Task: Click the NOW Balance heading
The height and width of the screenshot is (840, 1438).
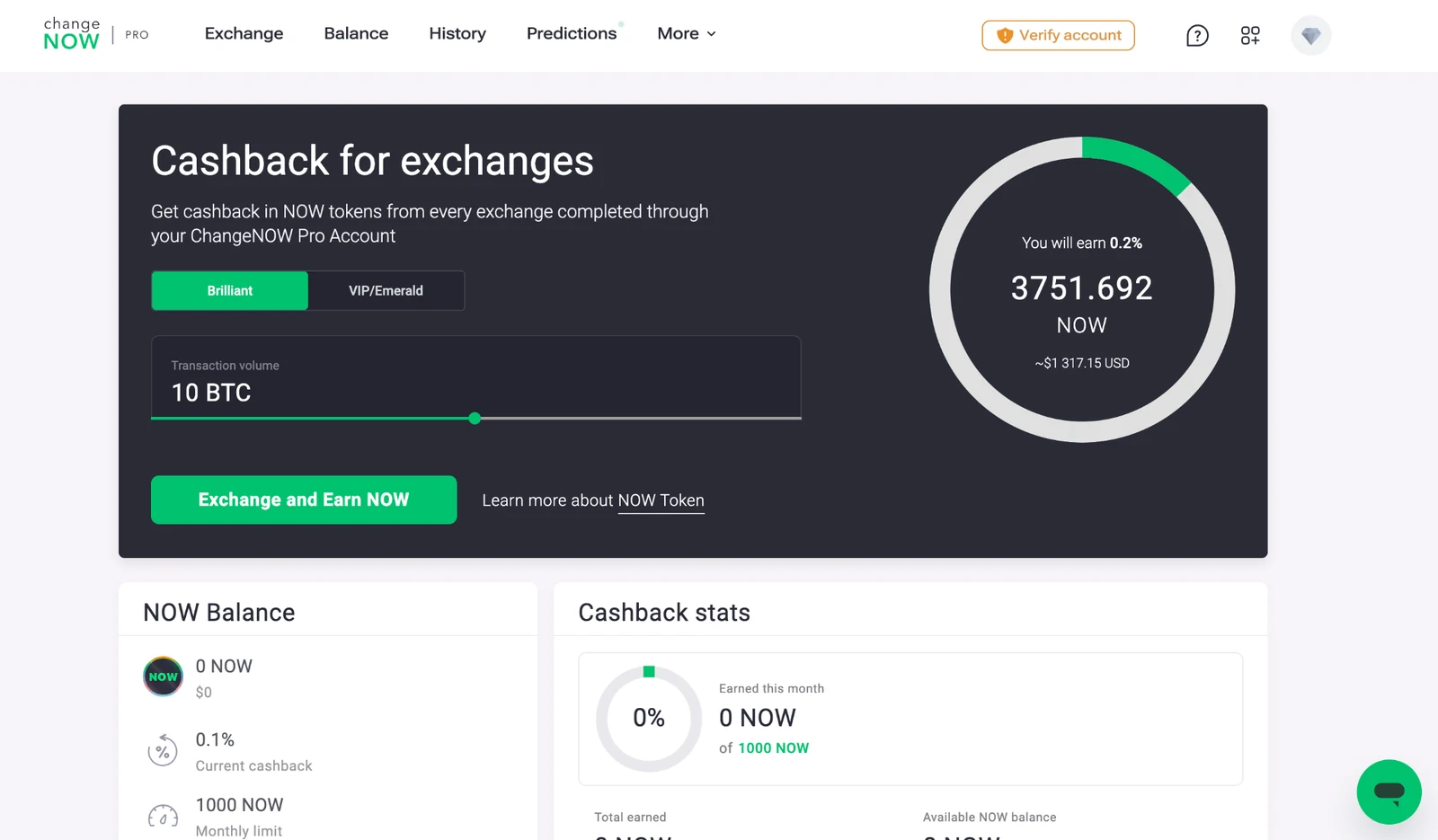Action: pos(218,612)
